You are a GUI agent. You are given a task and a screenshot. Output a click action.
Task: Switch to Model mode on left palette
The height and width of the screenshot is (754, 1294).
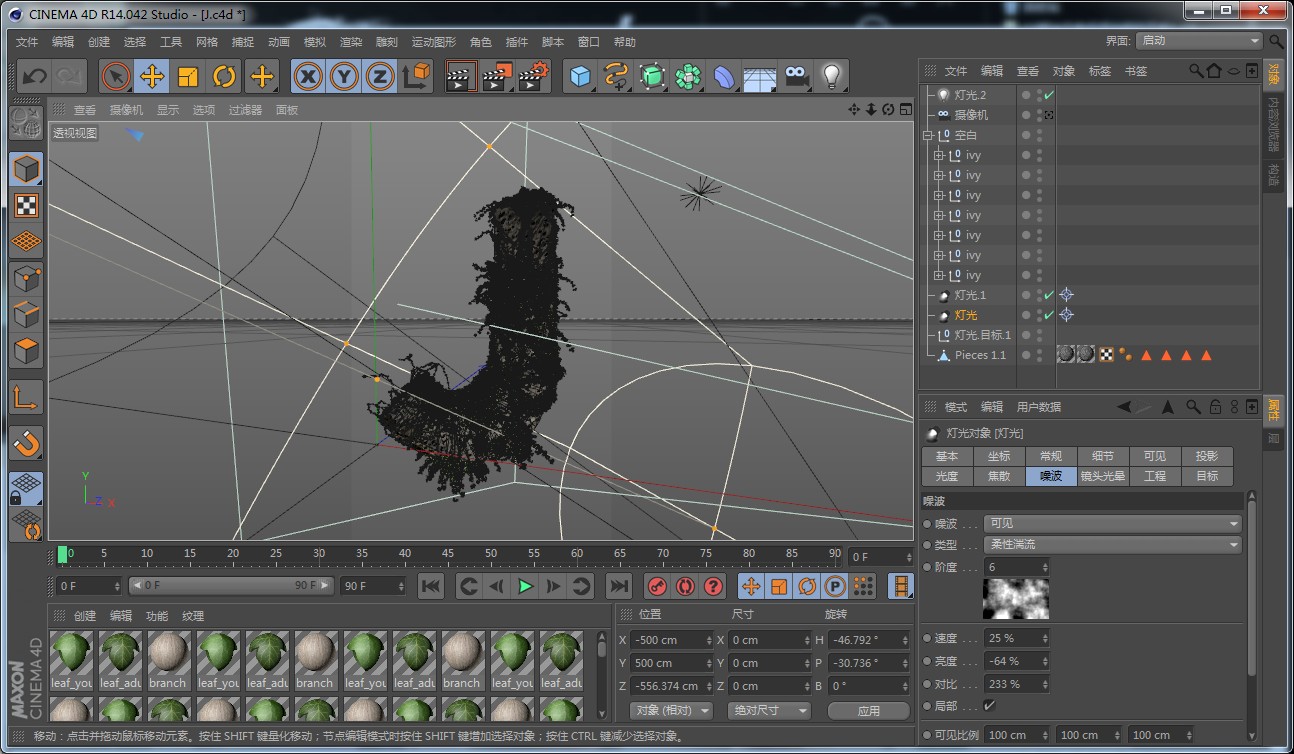[x=26, y=169]
